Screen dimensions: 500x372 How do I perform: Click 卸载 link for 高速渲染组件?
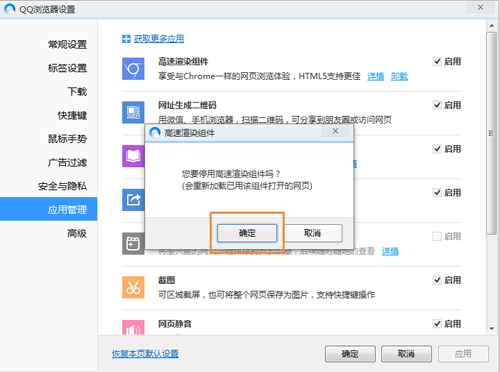399,76
